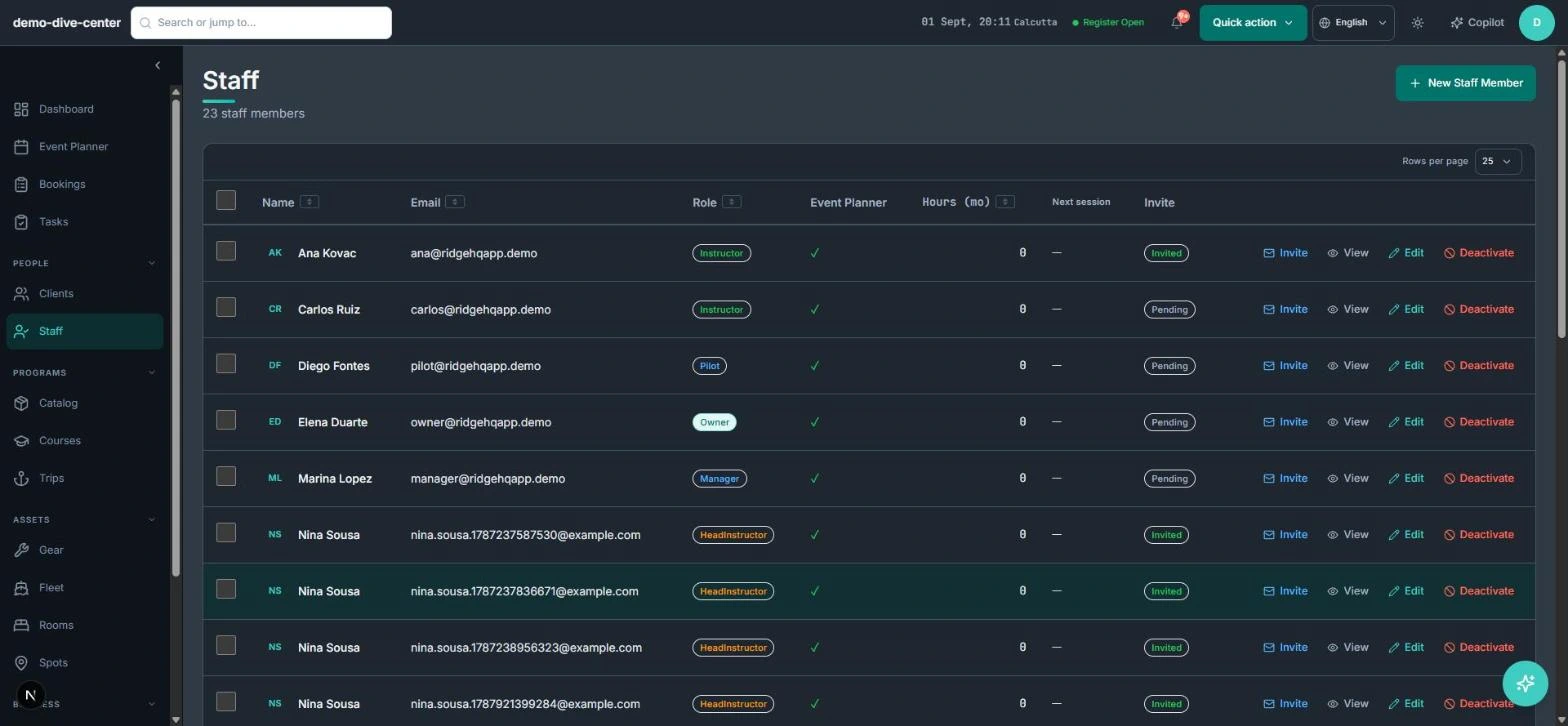
Task: Deactivate Ana Kovac
Action: coord(1478,253)
